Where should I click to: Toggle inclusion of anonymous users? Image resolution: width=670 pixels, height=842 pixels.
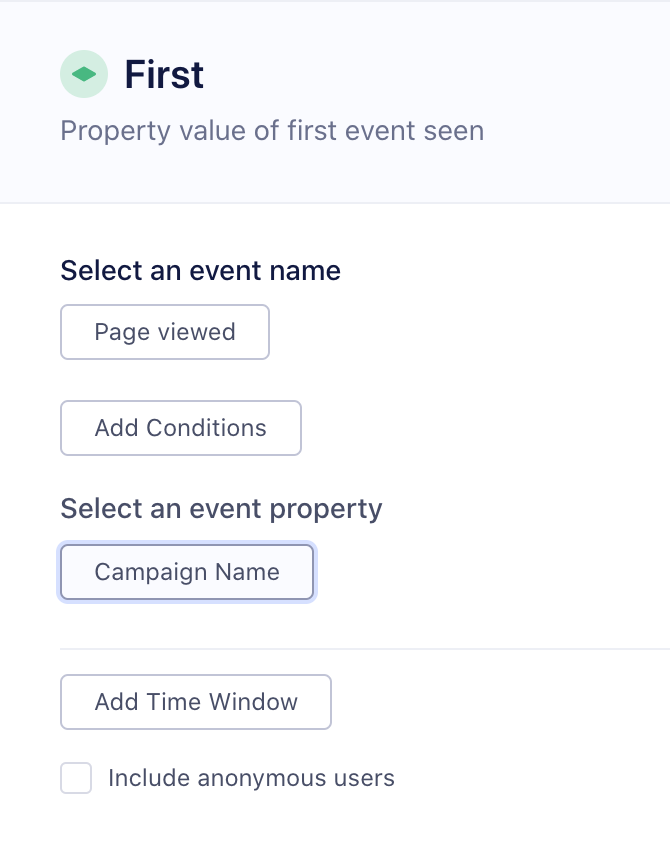click(76, 777)
